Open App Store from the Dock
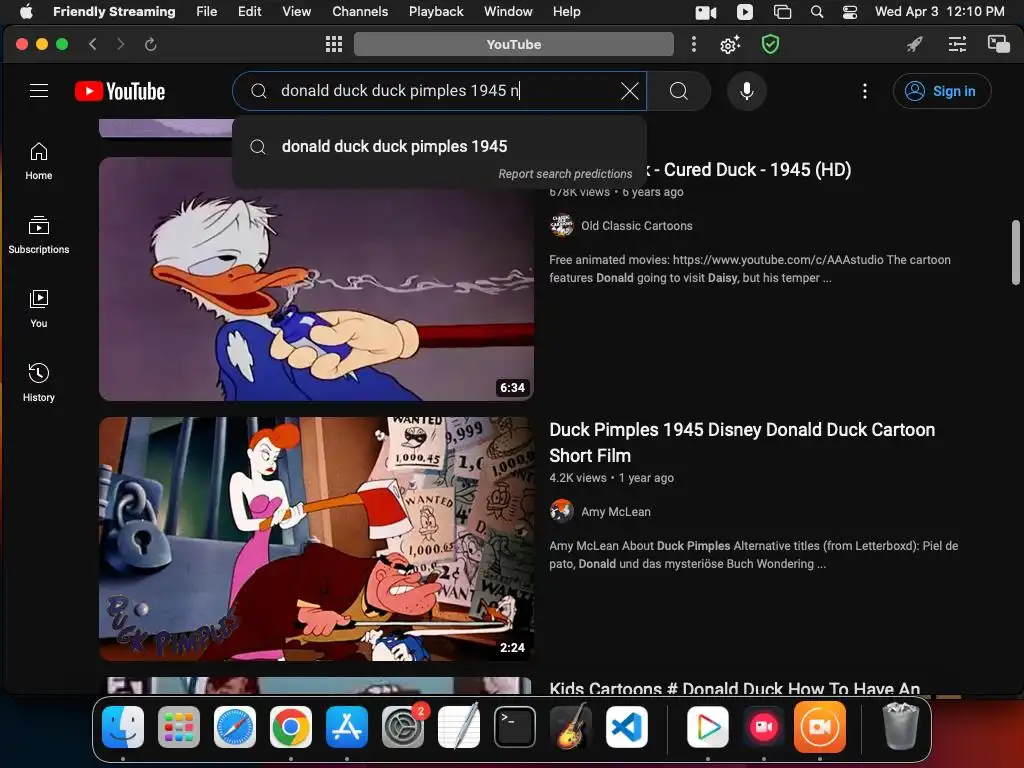Viewport: 1024px width, 768px height. click(347, 727)
